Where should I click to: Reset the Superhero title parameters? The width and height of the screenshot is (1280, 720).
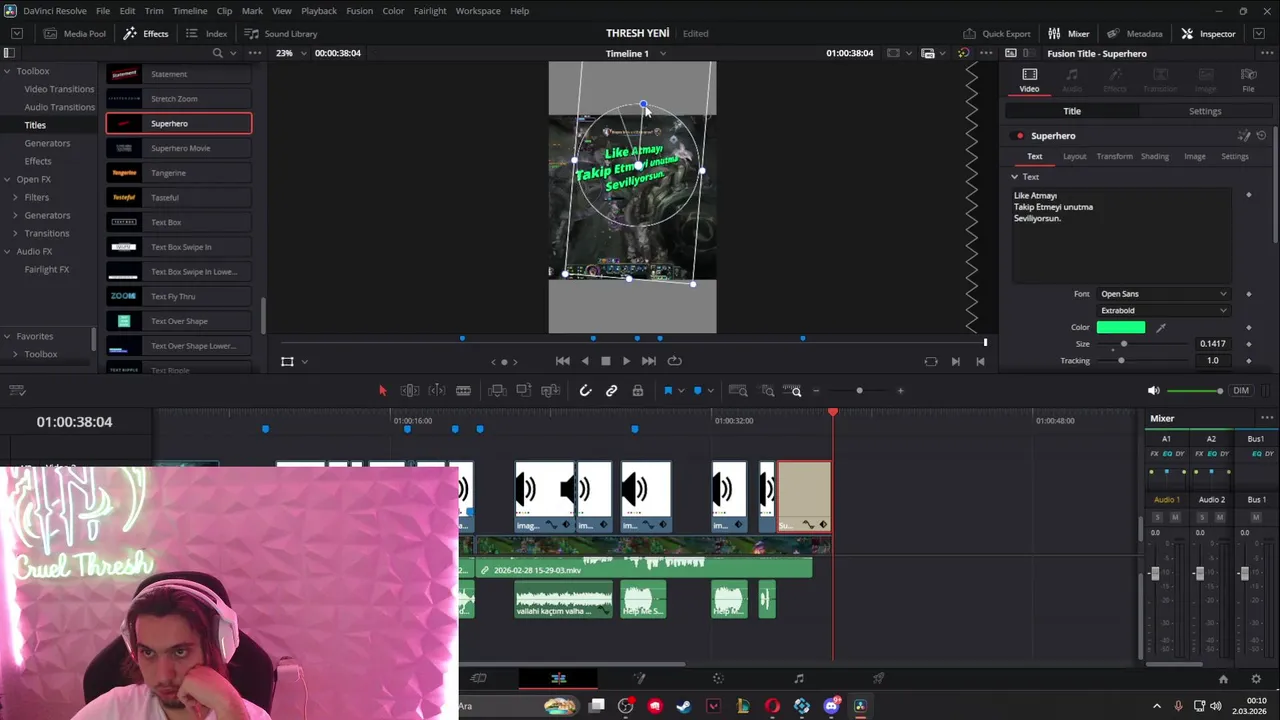(x=1261, y=135)
